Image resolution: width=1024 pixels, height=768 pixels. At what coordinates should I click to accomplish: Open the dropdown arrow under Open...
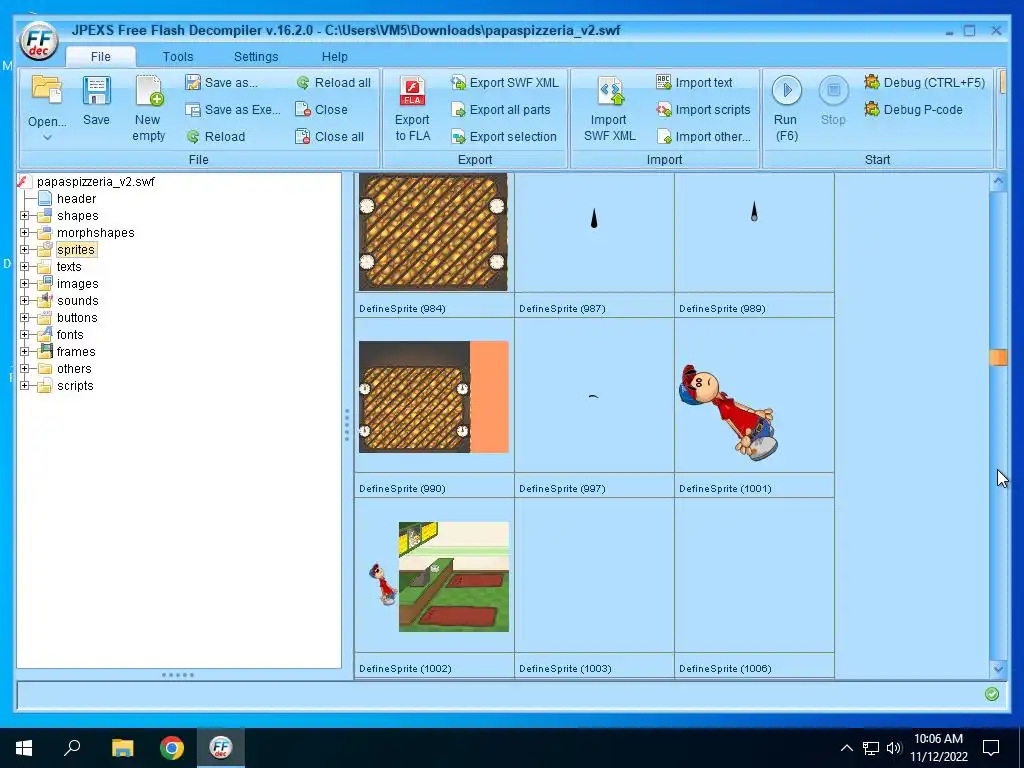47,137
